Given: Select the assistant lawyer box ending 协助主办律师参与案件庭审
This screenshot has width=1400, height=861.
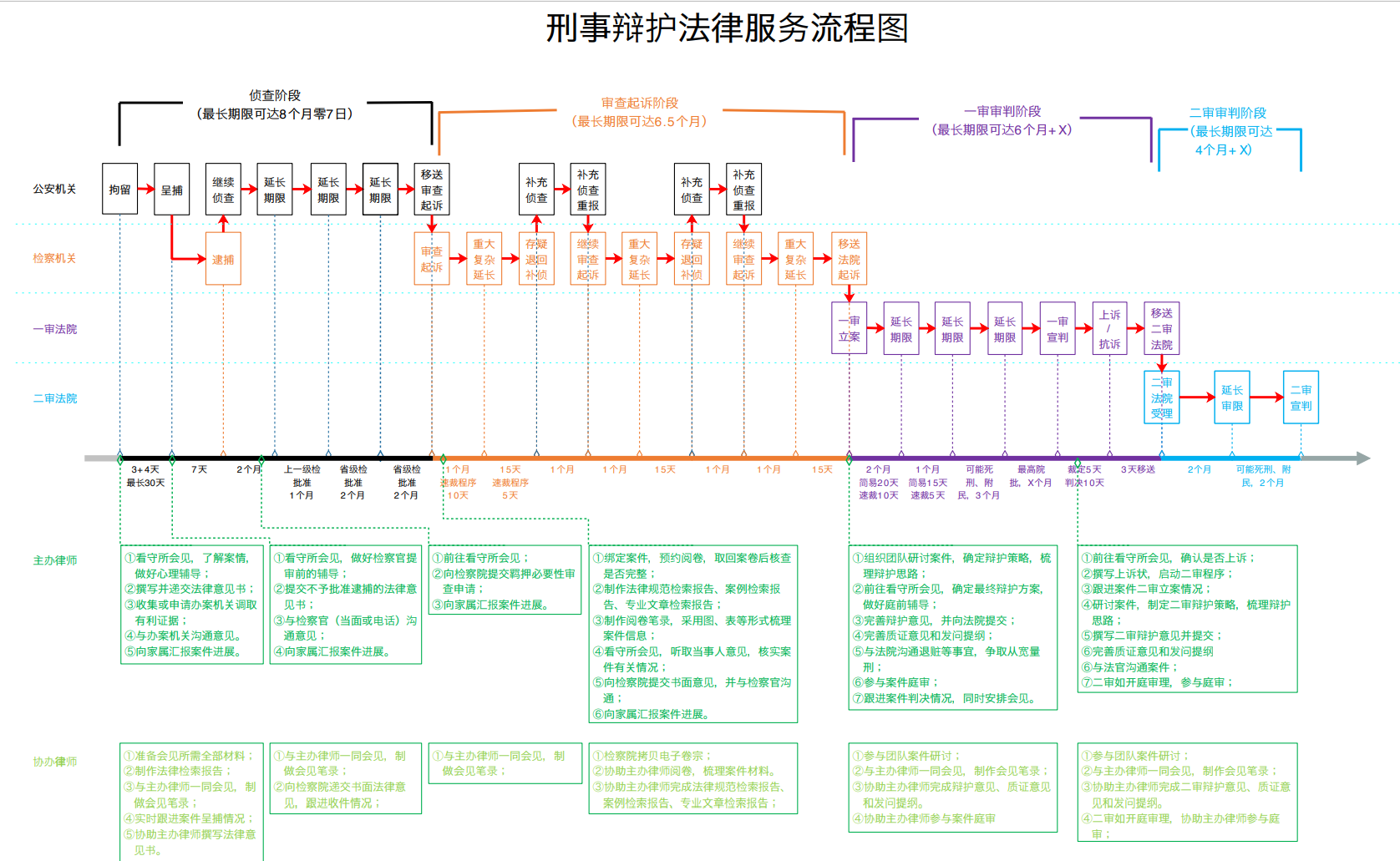Looking at the screenshot, I should (953, 788).
